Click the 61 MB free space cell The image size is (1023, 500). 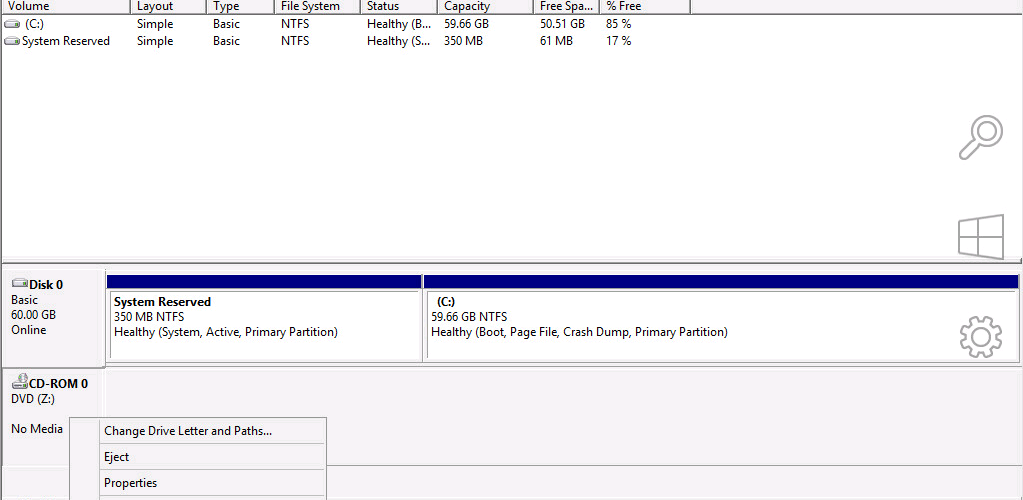(x=557, y=41)
